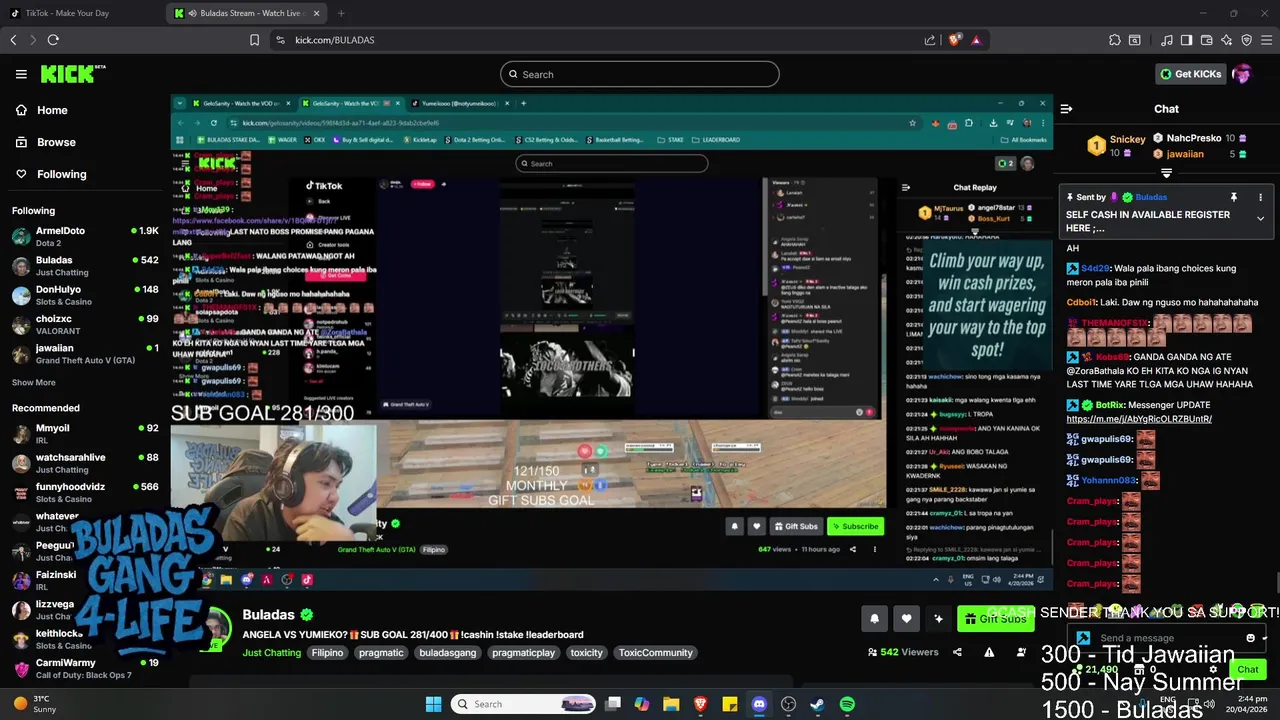The height and width of the screenshot is (720, 1280).
Task: Open funnyhoodvidz recommended channel
Action: coord(85,492)
